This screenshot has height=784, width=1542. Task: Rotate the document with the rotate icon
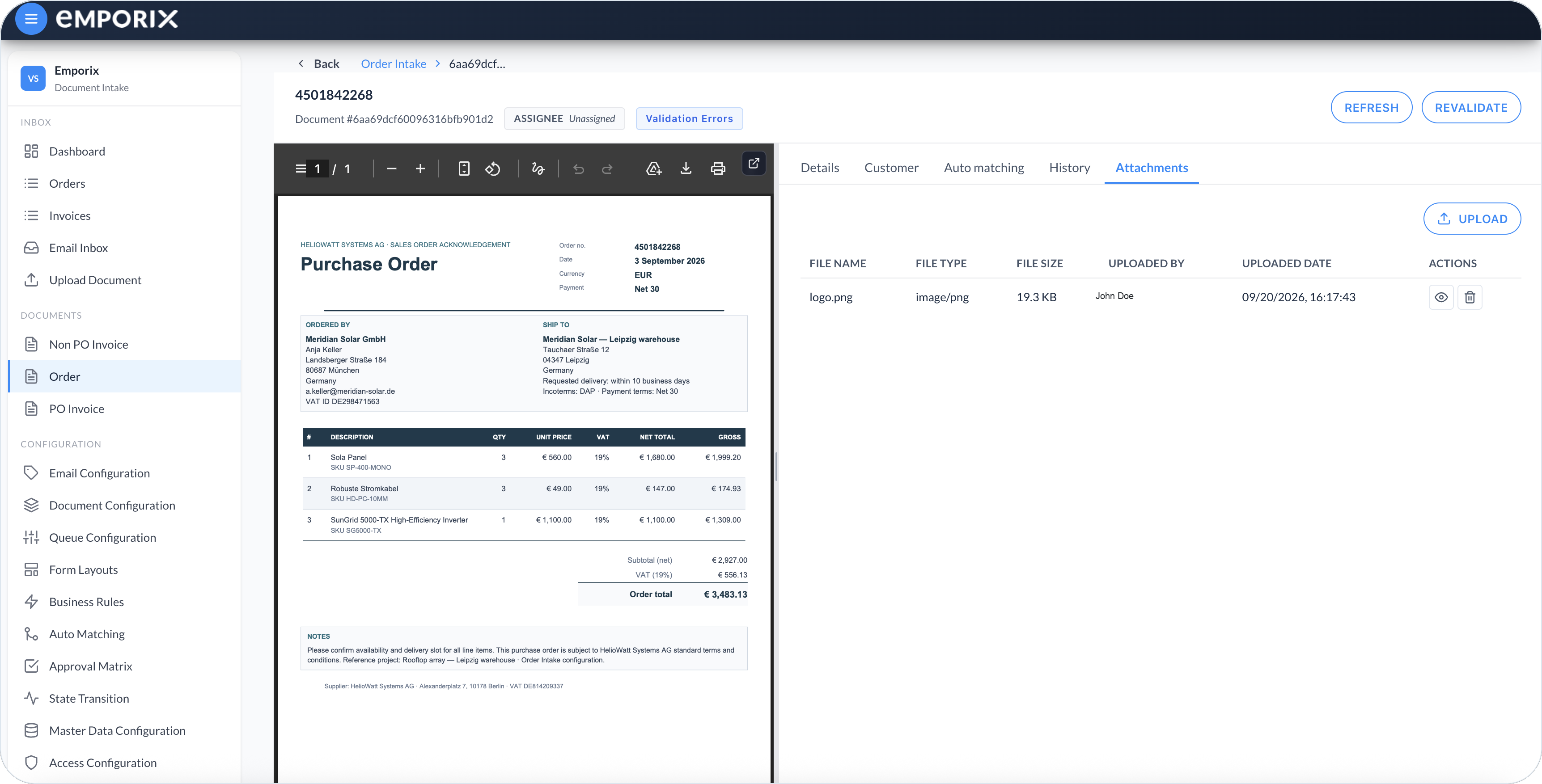click(493, 169)
